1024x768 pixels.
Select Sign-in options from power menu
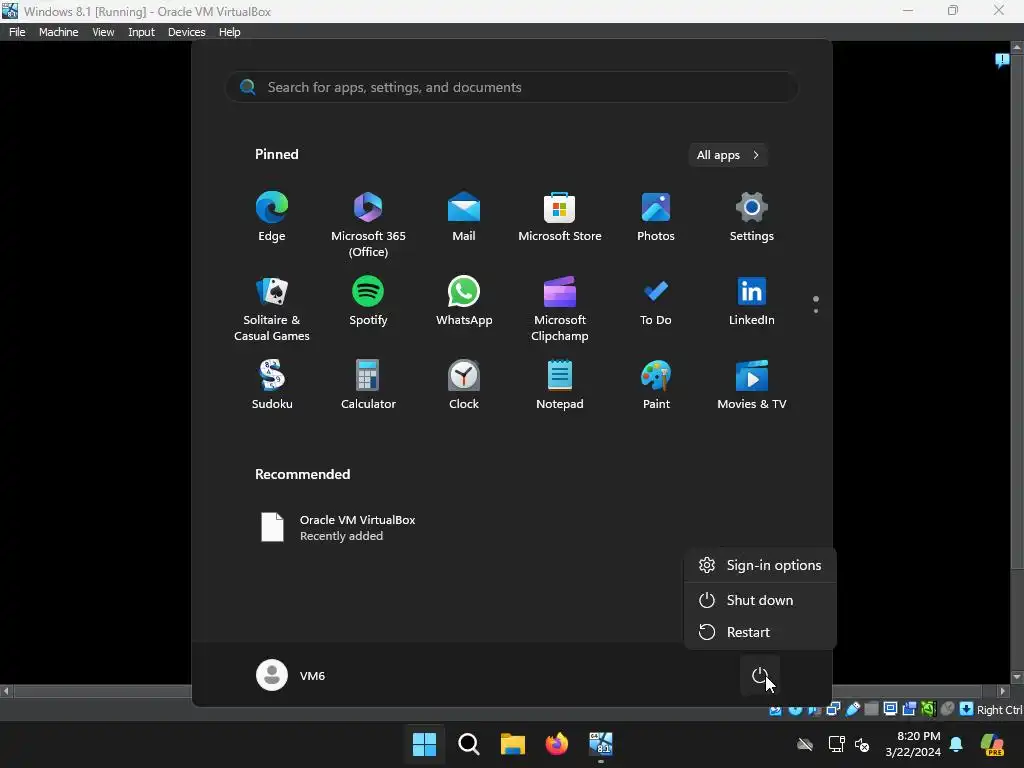[x=760, y=565]
